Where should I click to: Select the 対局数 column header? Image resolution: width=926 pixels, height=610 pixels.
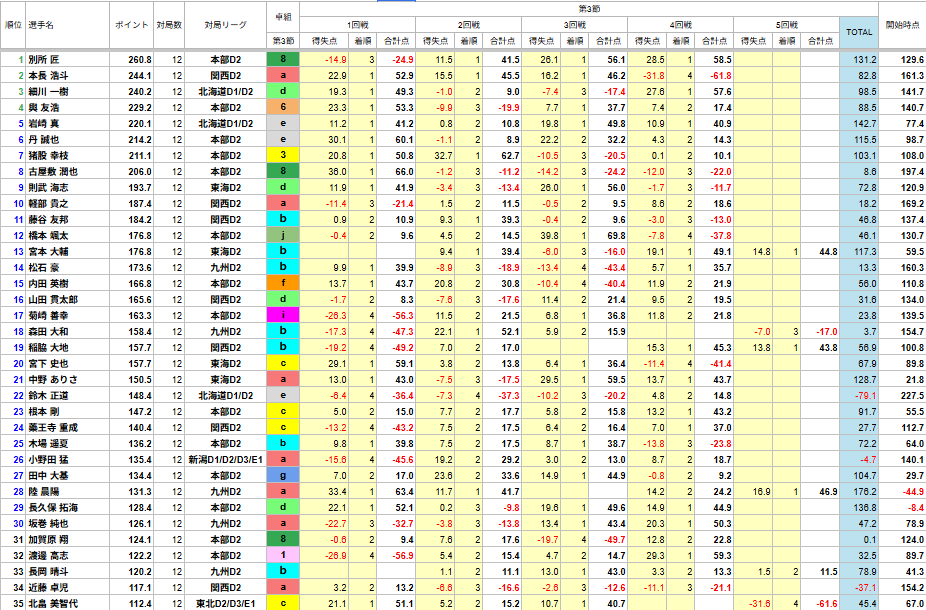tap(169, 25)
